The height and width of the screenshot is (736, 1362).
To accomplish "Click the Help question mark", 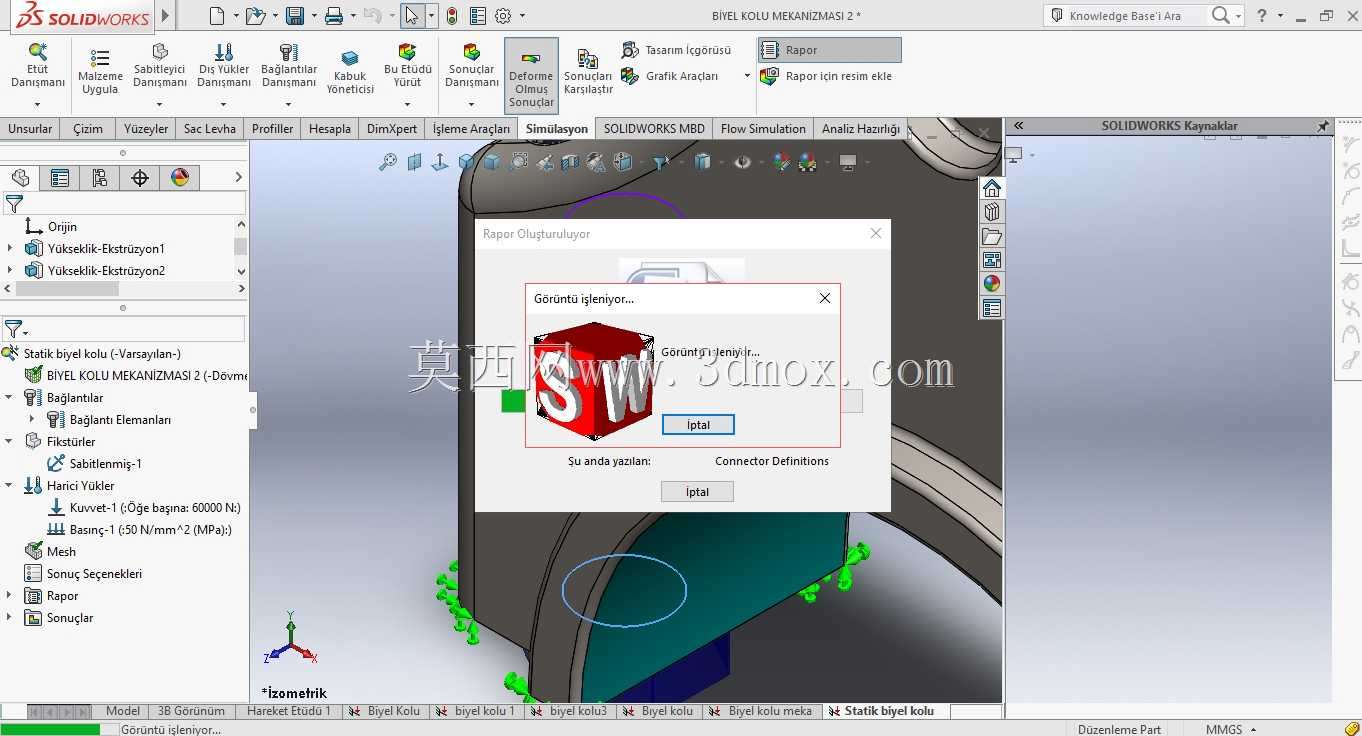I will coord(1263,15).
